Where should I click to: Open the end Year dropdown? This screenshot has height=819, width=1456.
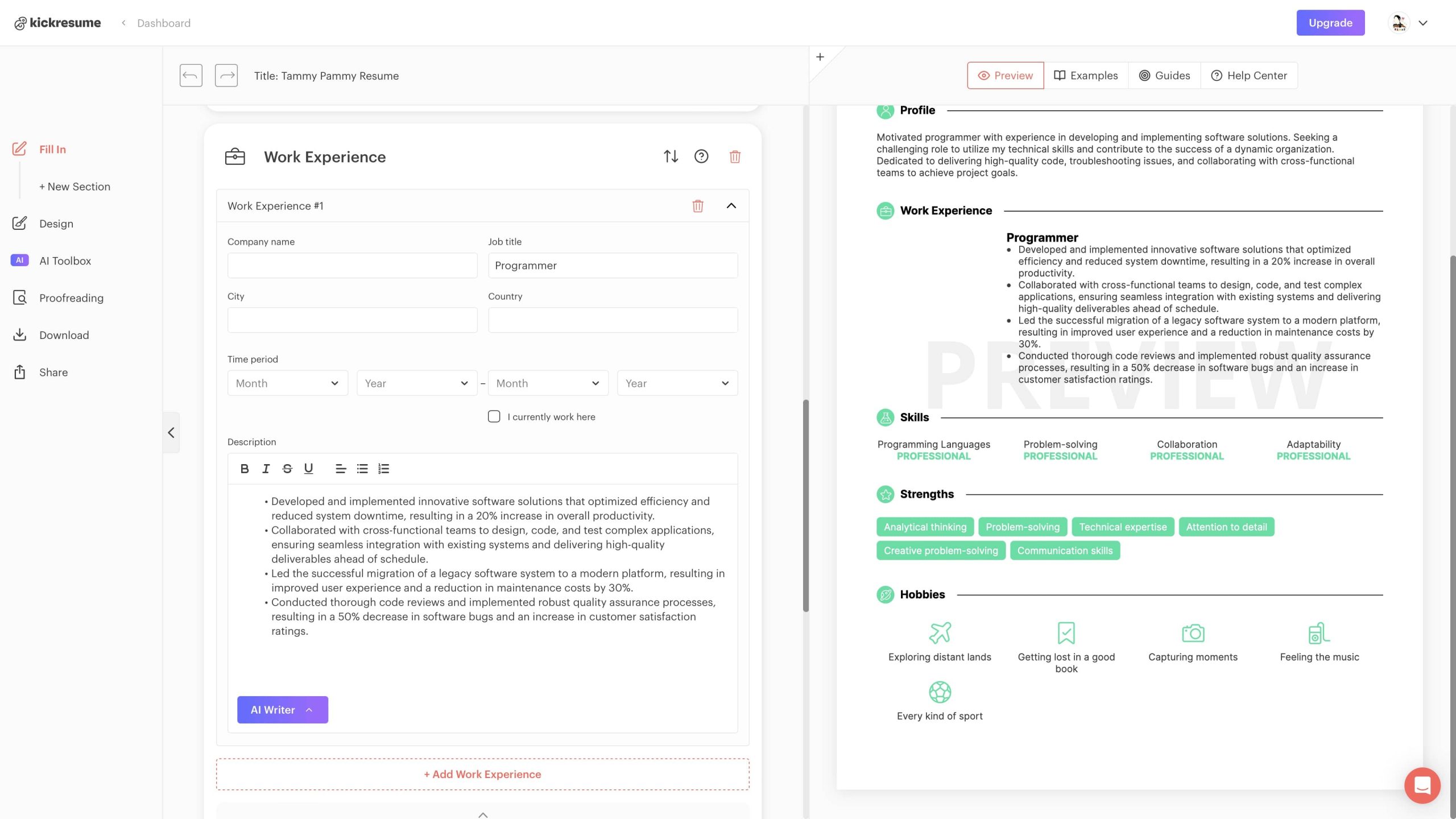[x=677, y=383]
